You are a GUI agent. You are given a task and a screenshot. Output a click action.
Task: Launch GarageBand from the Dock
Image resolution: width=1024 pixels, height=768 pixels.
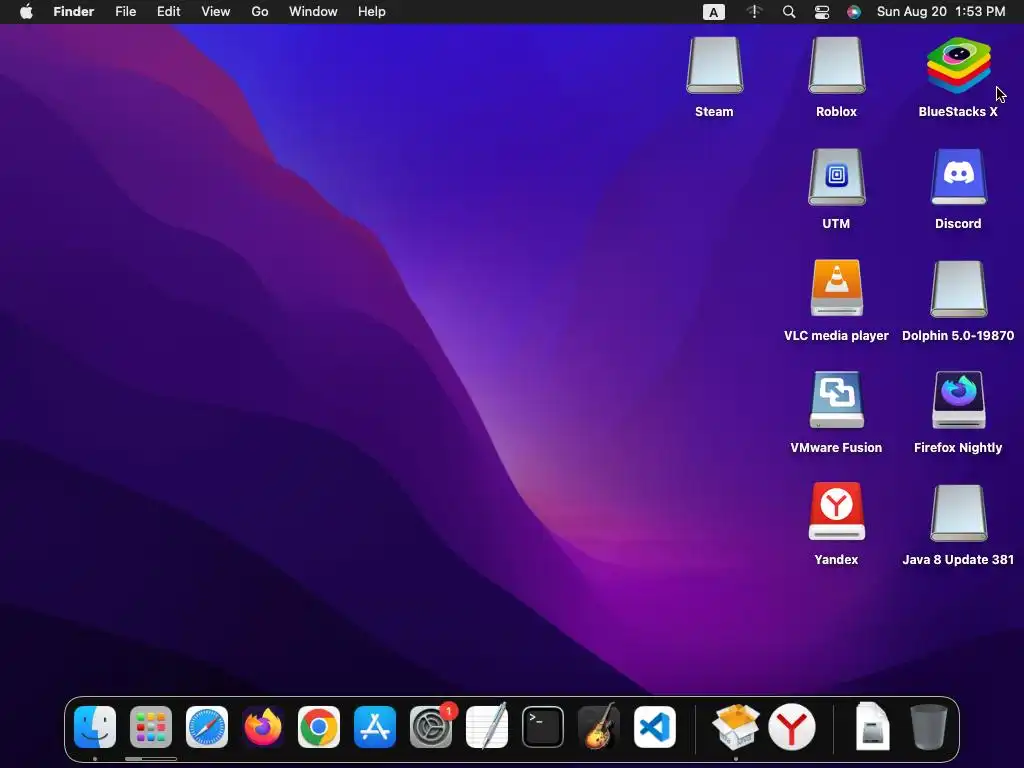[x=599, y=727]
